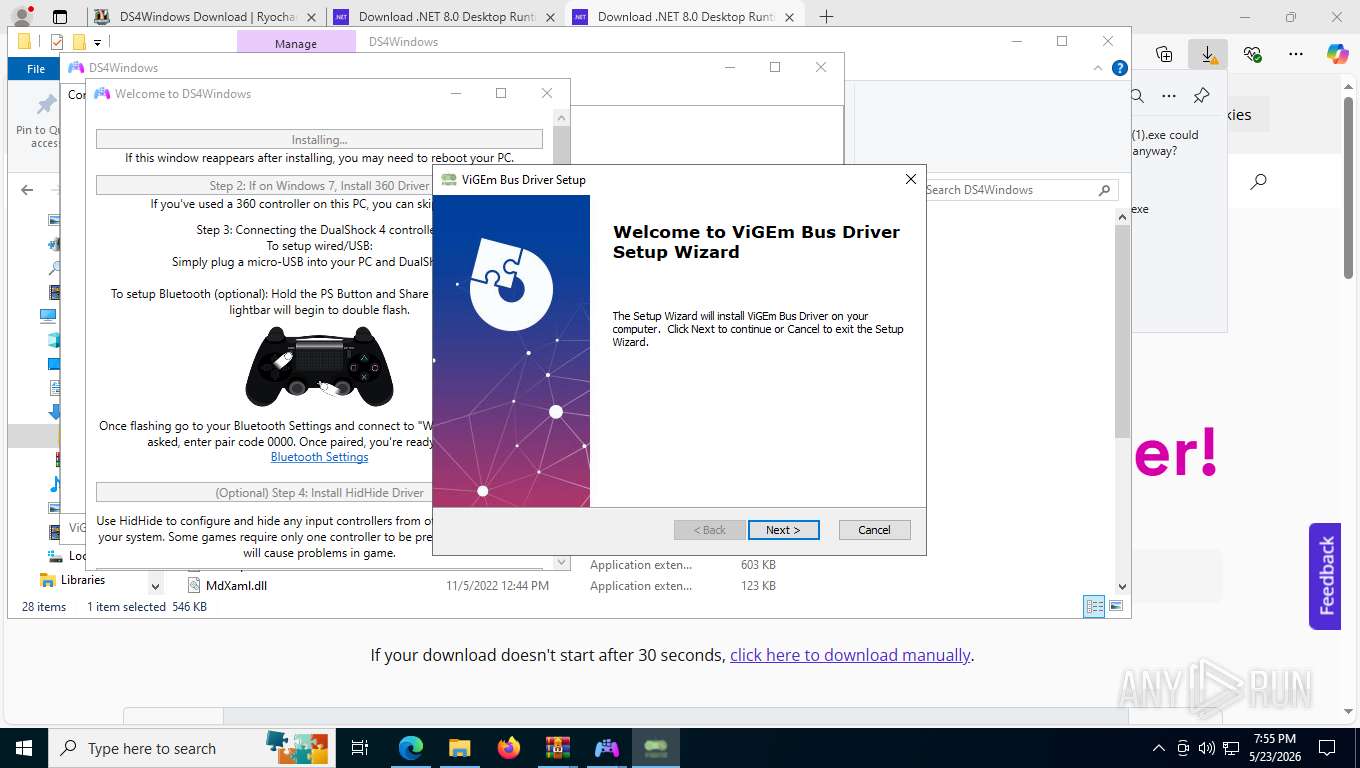Open Edge Settings and more menu
The height and width of the screenshot is (768, 1360).
pos(1296,54)
